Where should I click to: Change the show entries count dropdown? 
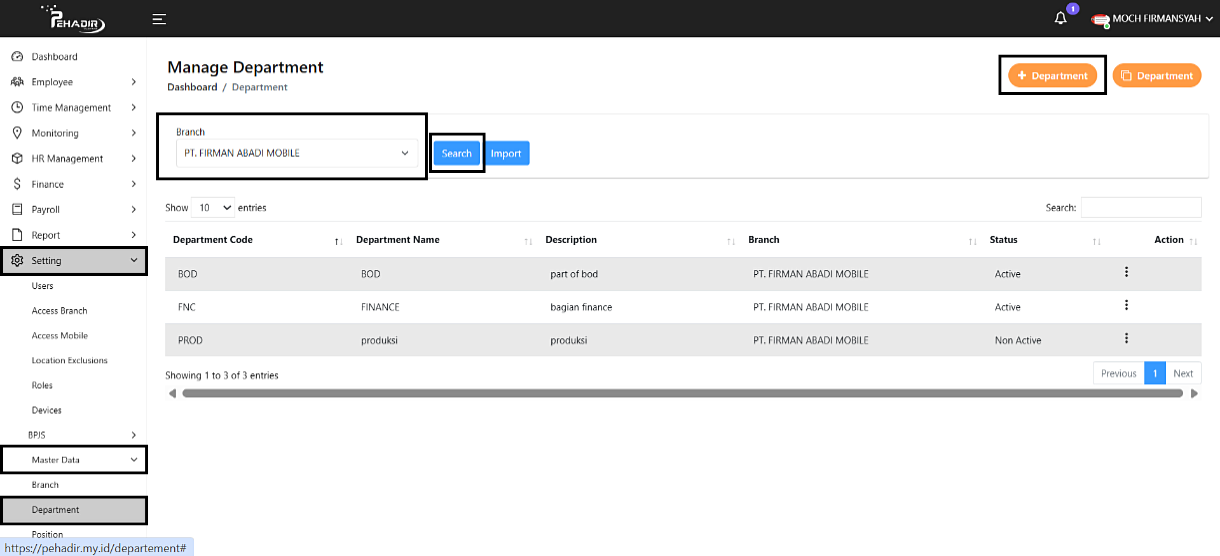click(x=212, y=208)
